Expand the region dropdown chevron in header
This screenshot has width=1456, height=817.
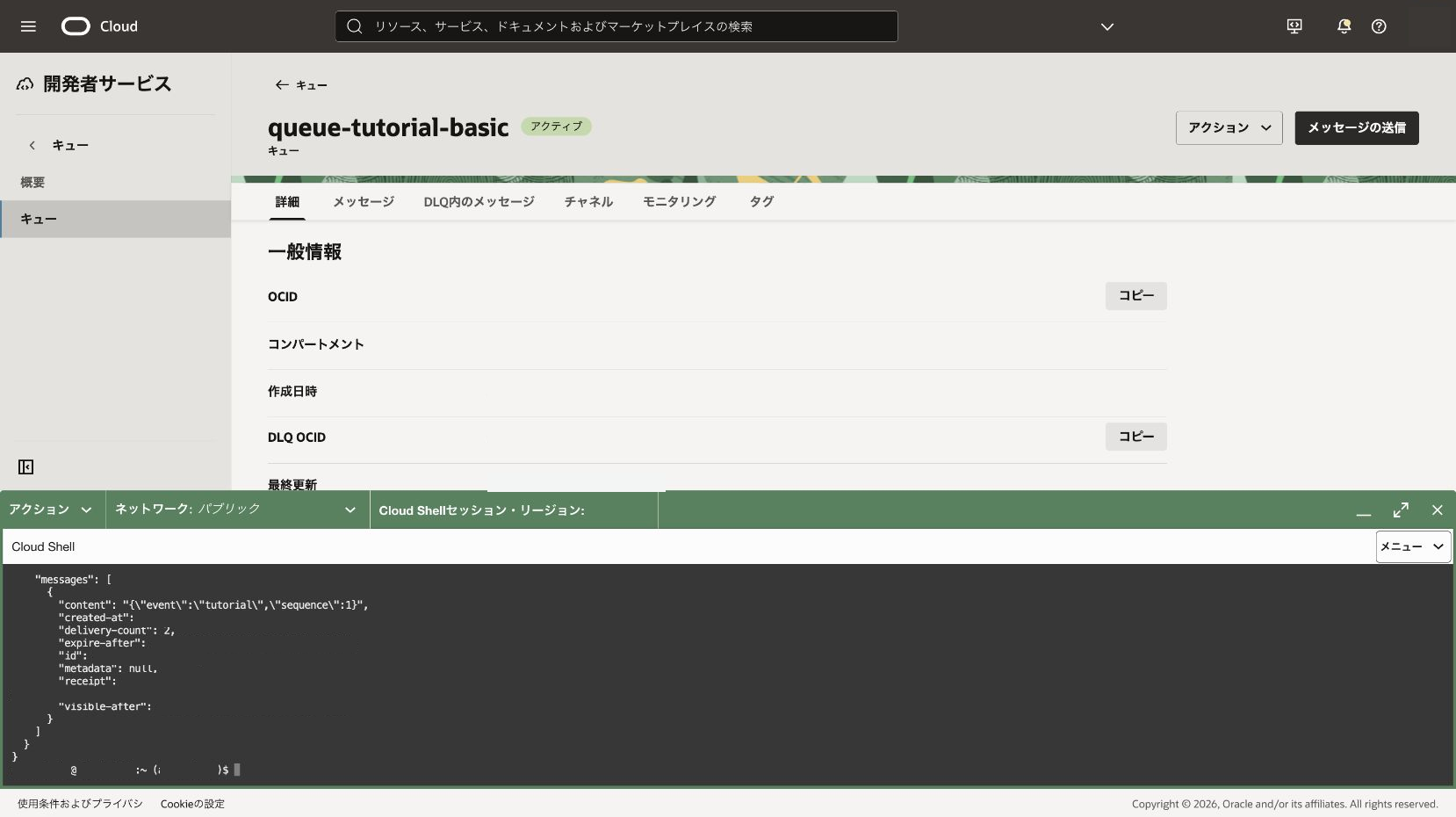pos(1107,26)
